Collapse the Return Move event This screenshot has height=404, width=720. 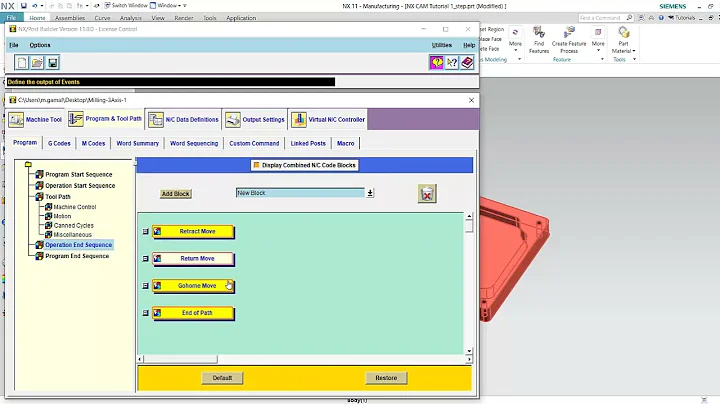pyautogui.click(x=146, y=258)
